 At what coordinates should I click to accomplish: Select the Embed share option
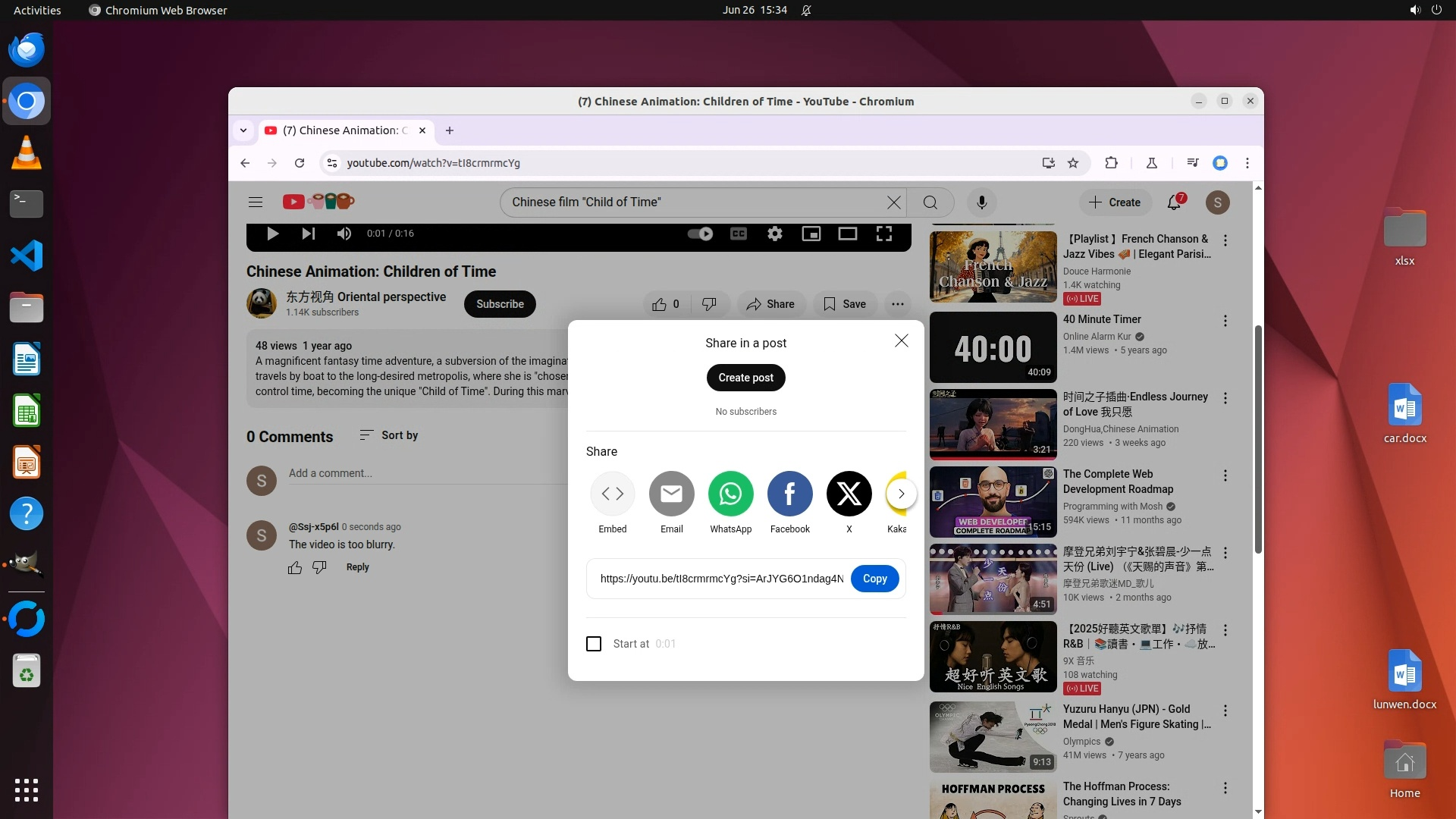[x=612, y=494]
